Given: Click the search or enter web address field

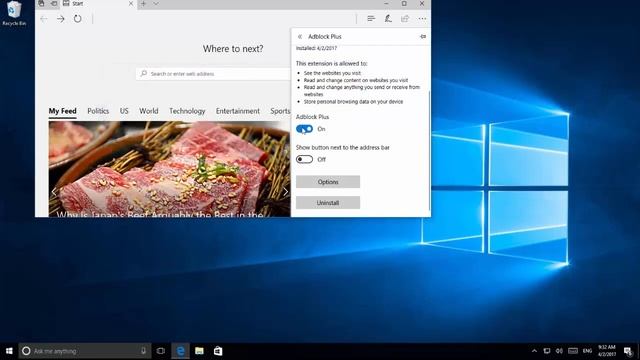Looking at the screenshot, I should (213, 74).
